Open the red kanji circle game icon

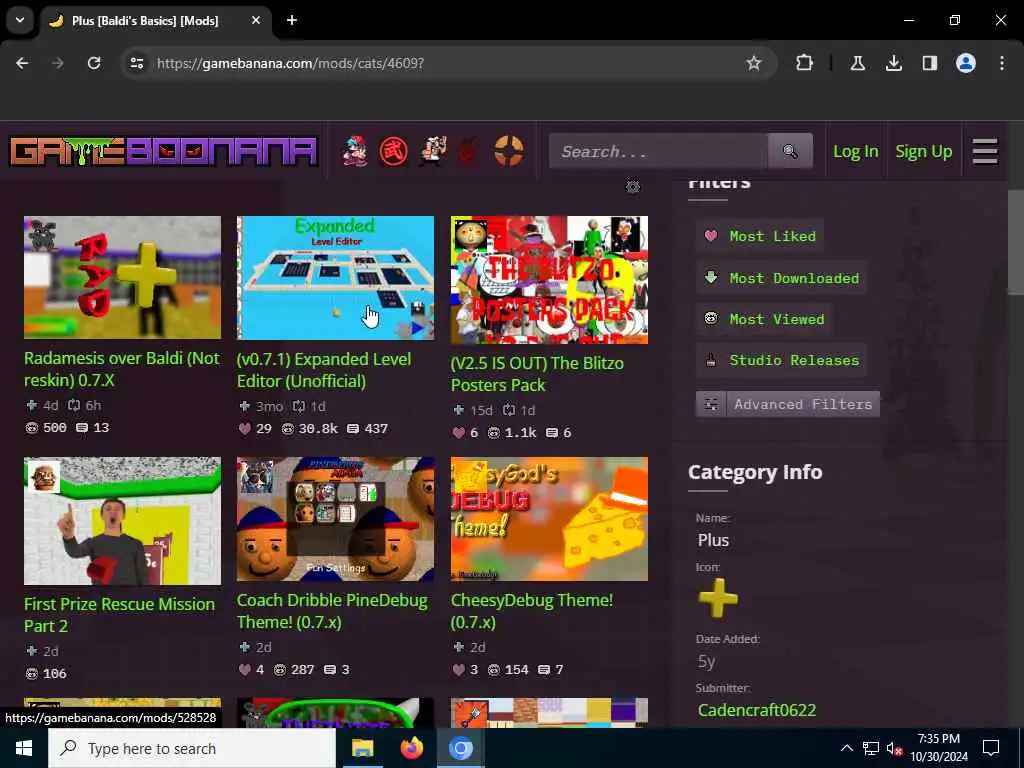coord(394,152)
